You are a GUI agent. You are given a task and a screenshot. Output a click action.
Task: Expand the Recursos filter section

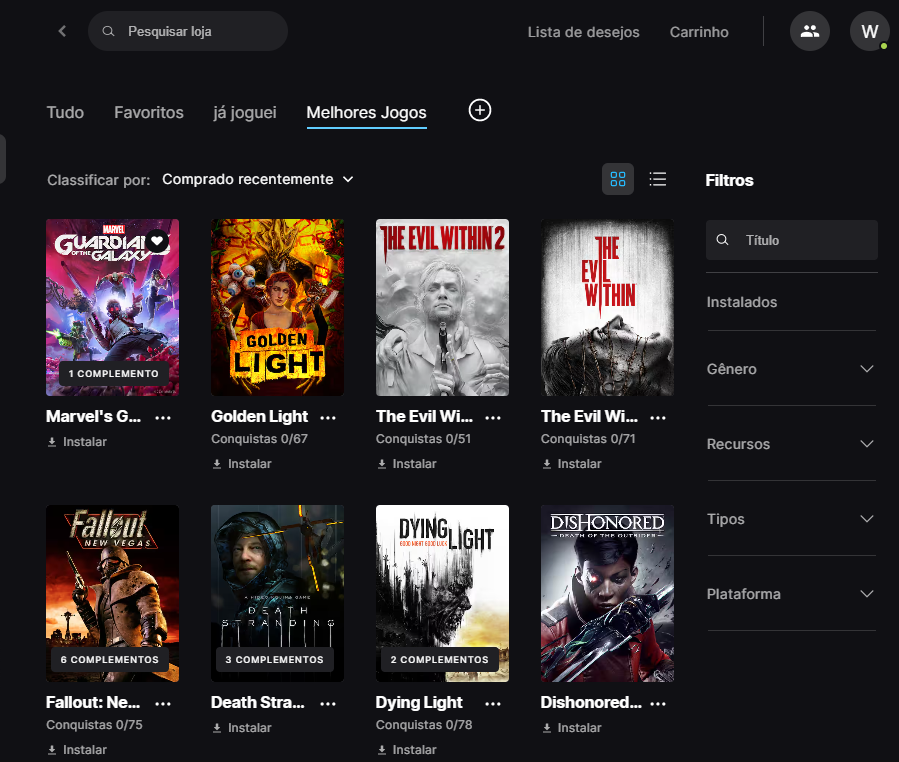(x=791, y=444)
